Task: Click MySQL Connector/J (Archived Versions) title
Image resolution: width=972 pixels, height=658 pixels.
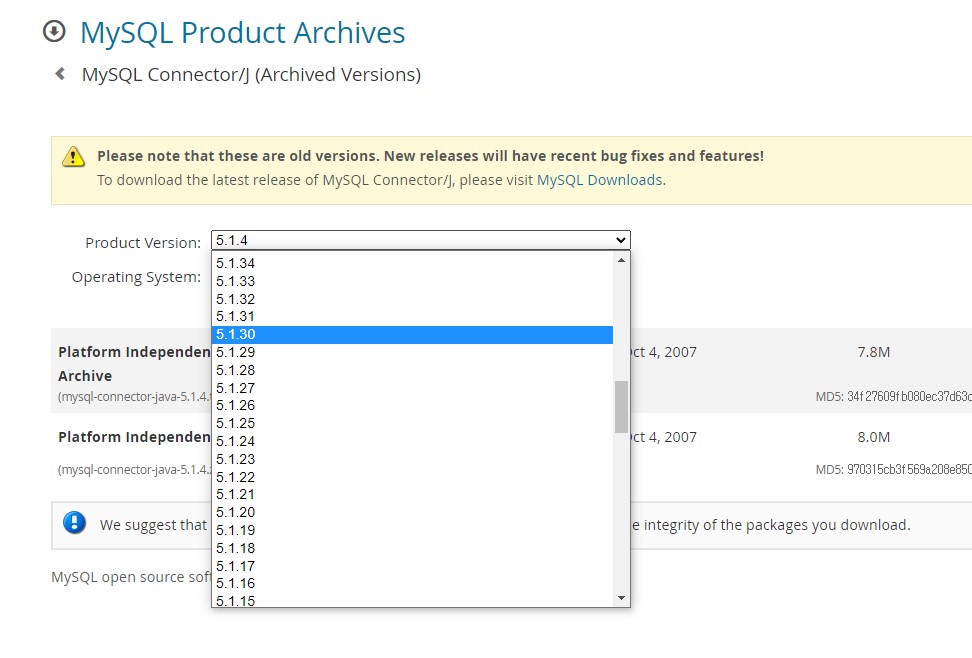Action: click(251, 74)
